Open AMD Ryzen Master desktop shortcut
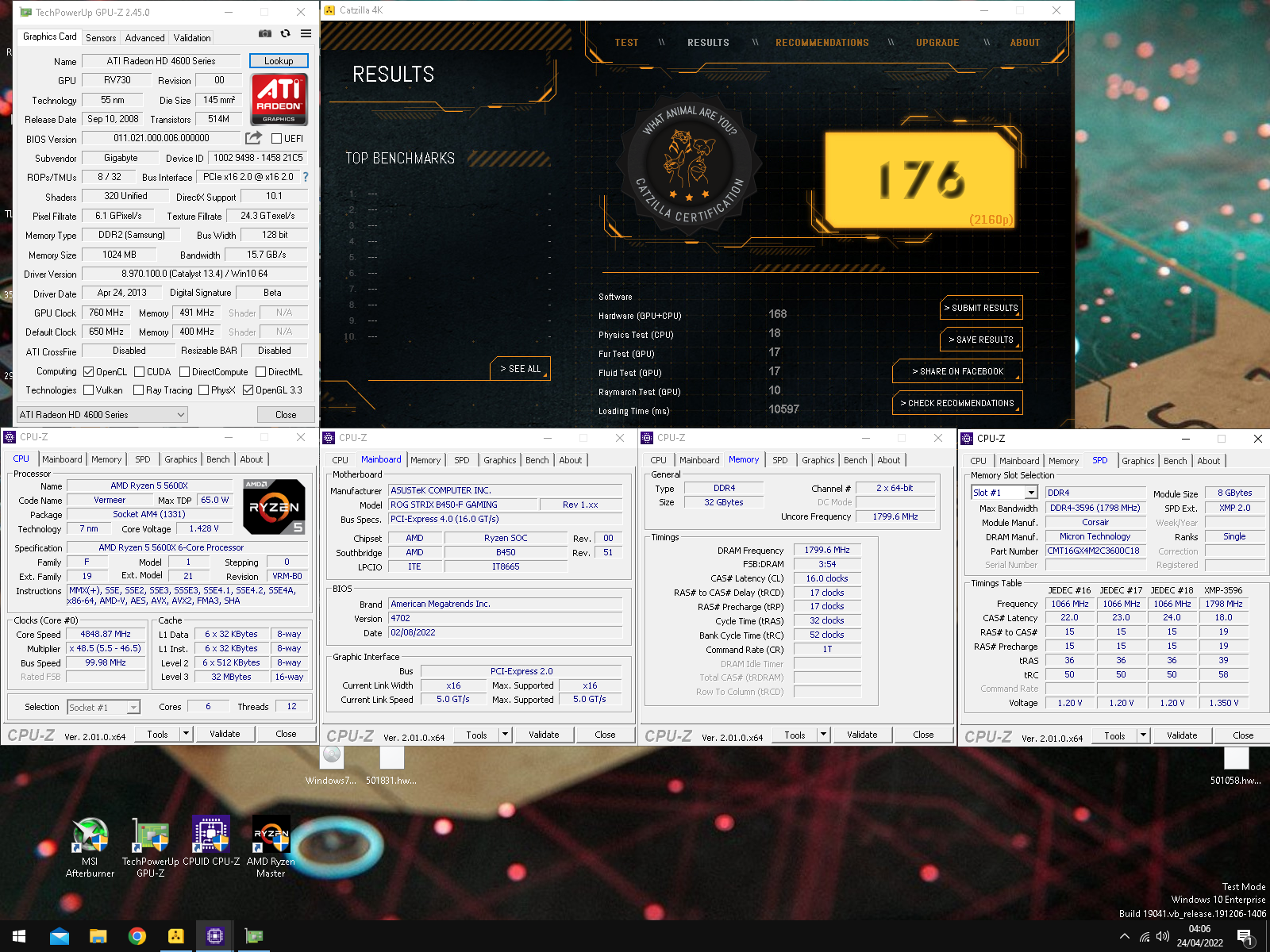 pos(271,847)
